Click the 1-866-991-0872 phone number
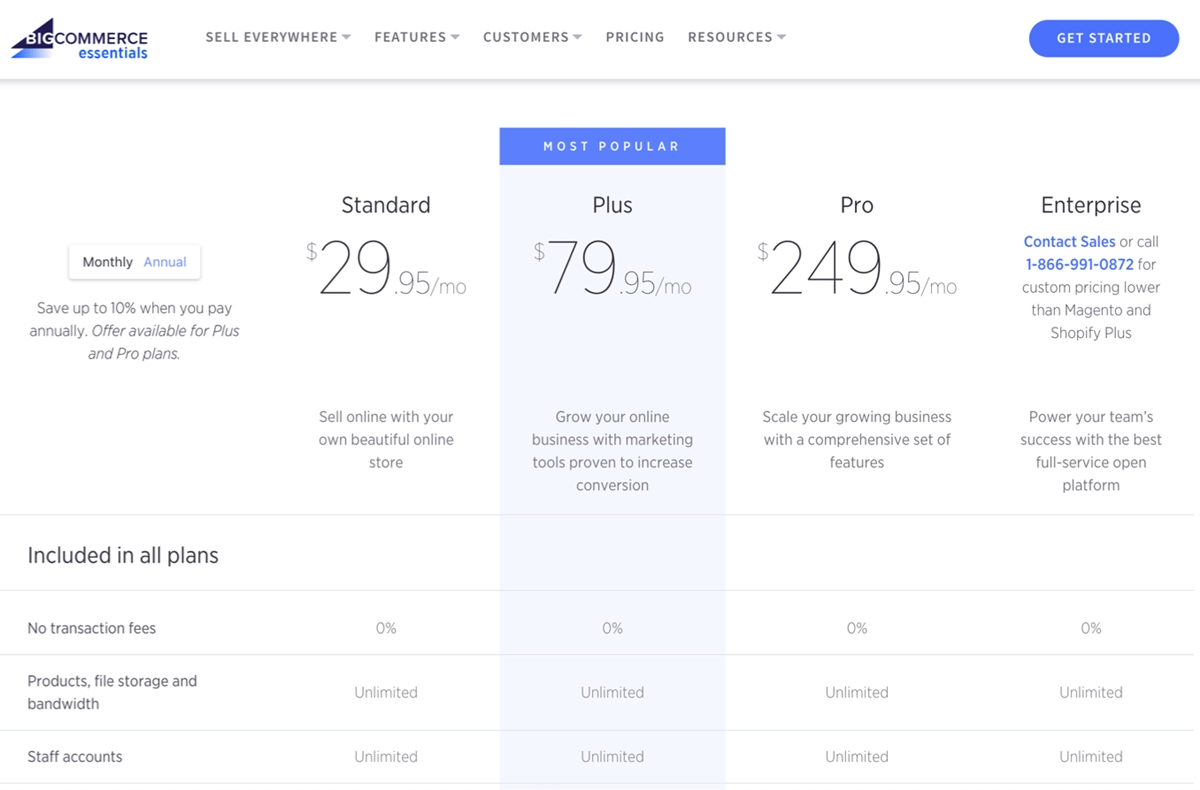The image size is (1200, 790). click(1079, 265)
